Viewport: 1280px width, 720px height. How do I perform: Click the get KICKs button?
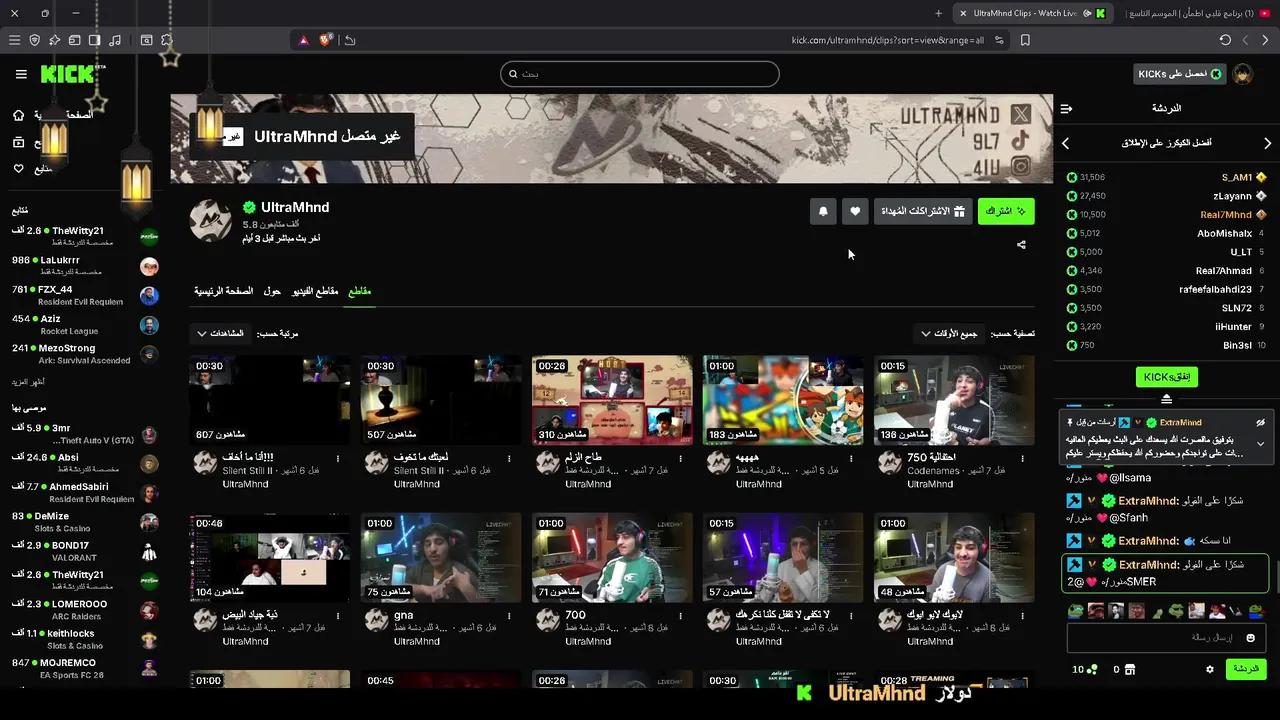(1180, 74)
